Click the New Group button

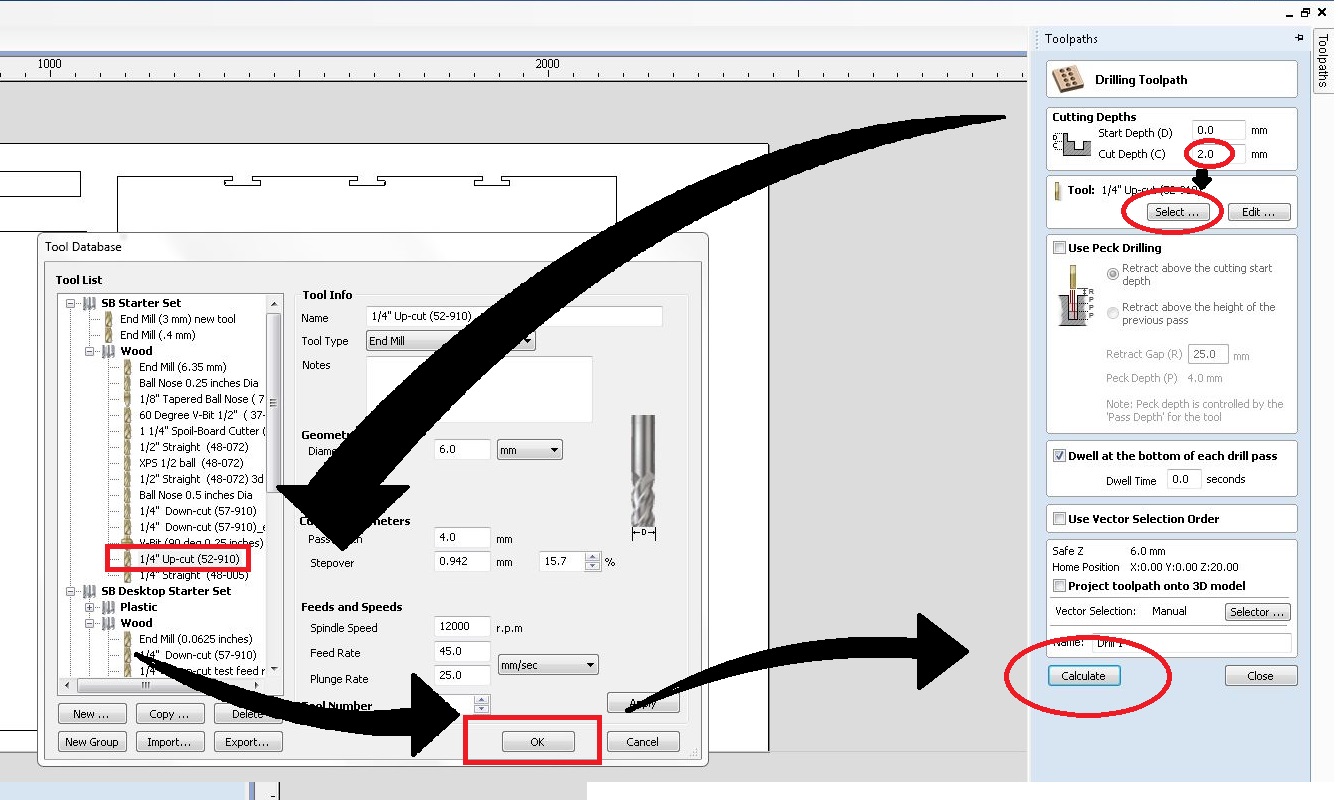click(92, 742)
